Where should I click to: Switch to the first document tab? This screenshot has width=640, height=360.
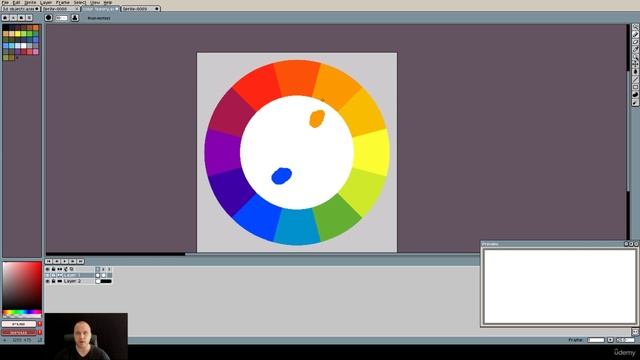coord(20,9)
